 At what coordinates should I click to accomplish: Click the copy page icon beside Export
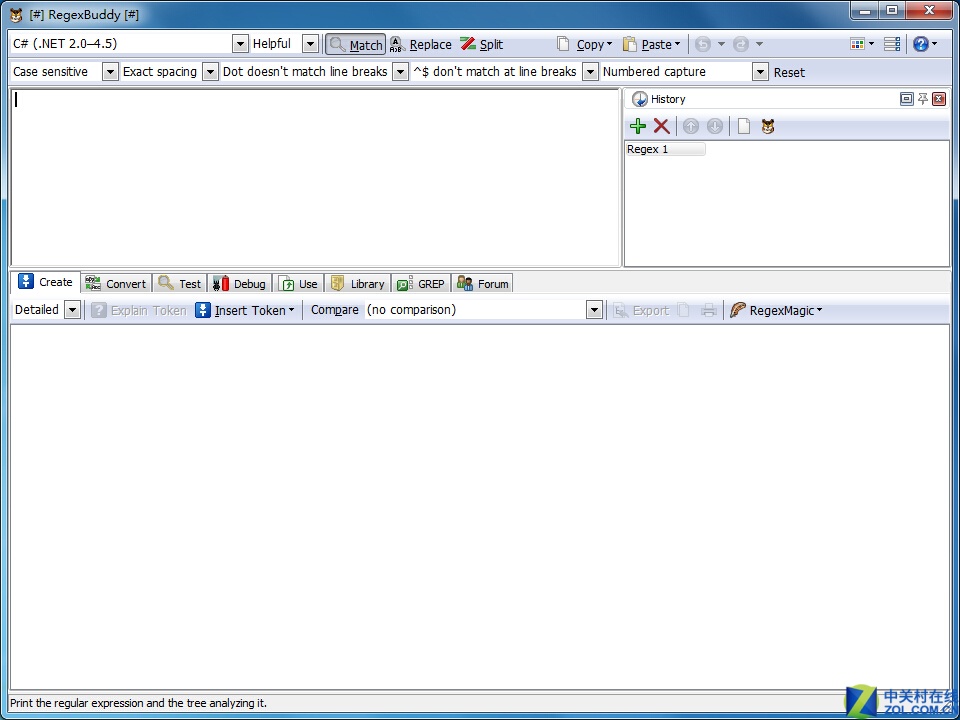[684, 310]
